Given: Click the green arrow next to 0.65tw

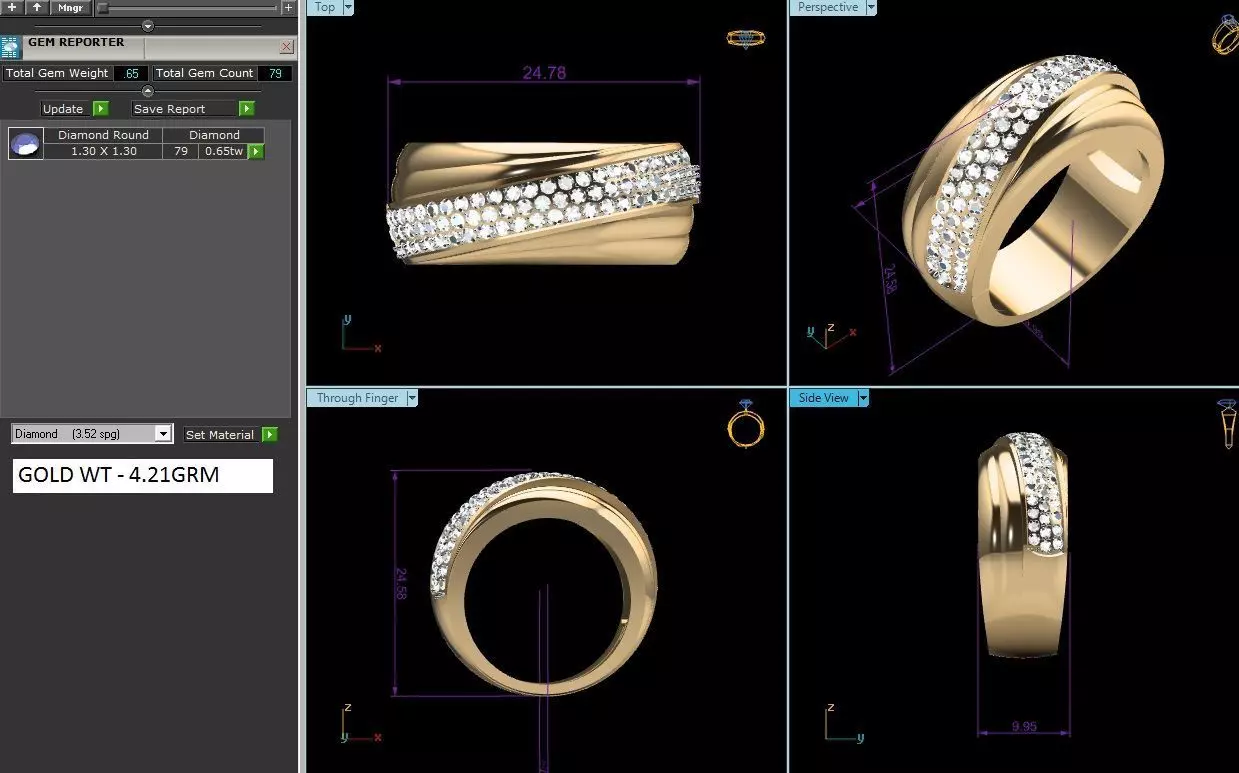Looking at the screenshot, I should point(257,151).
